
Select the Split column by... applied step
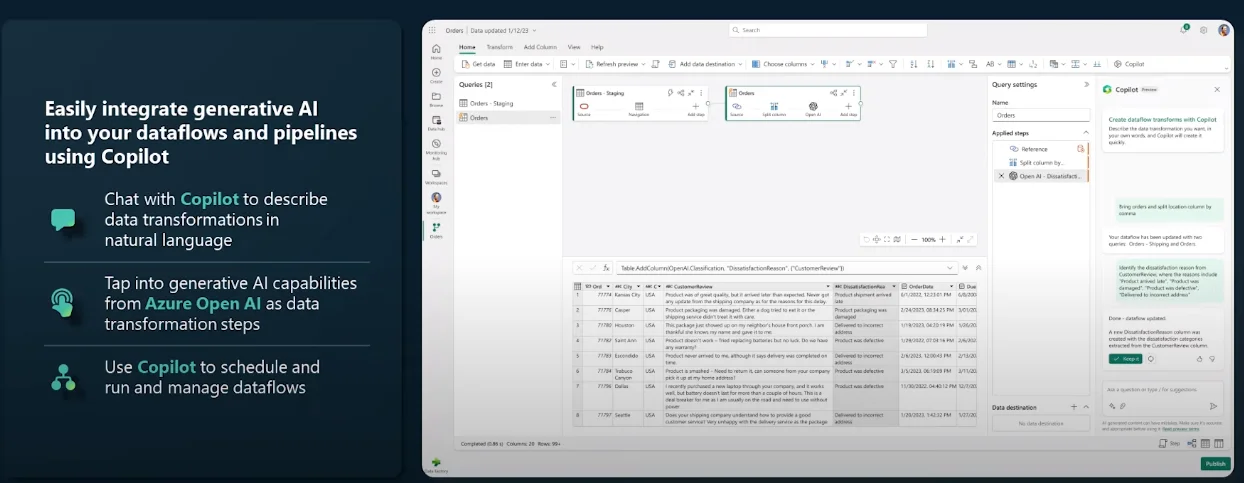click(x=1041, y=162)
